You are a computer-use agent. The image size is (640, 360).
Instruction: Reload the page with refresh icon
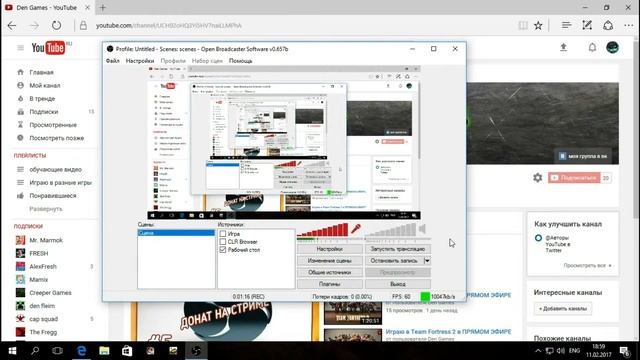pos(56,25)
